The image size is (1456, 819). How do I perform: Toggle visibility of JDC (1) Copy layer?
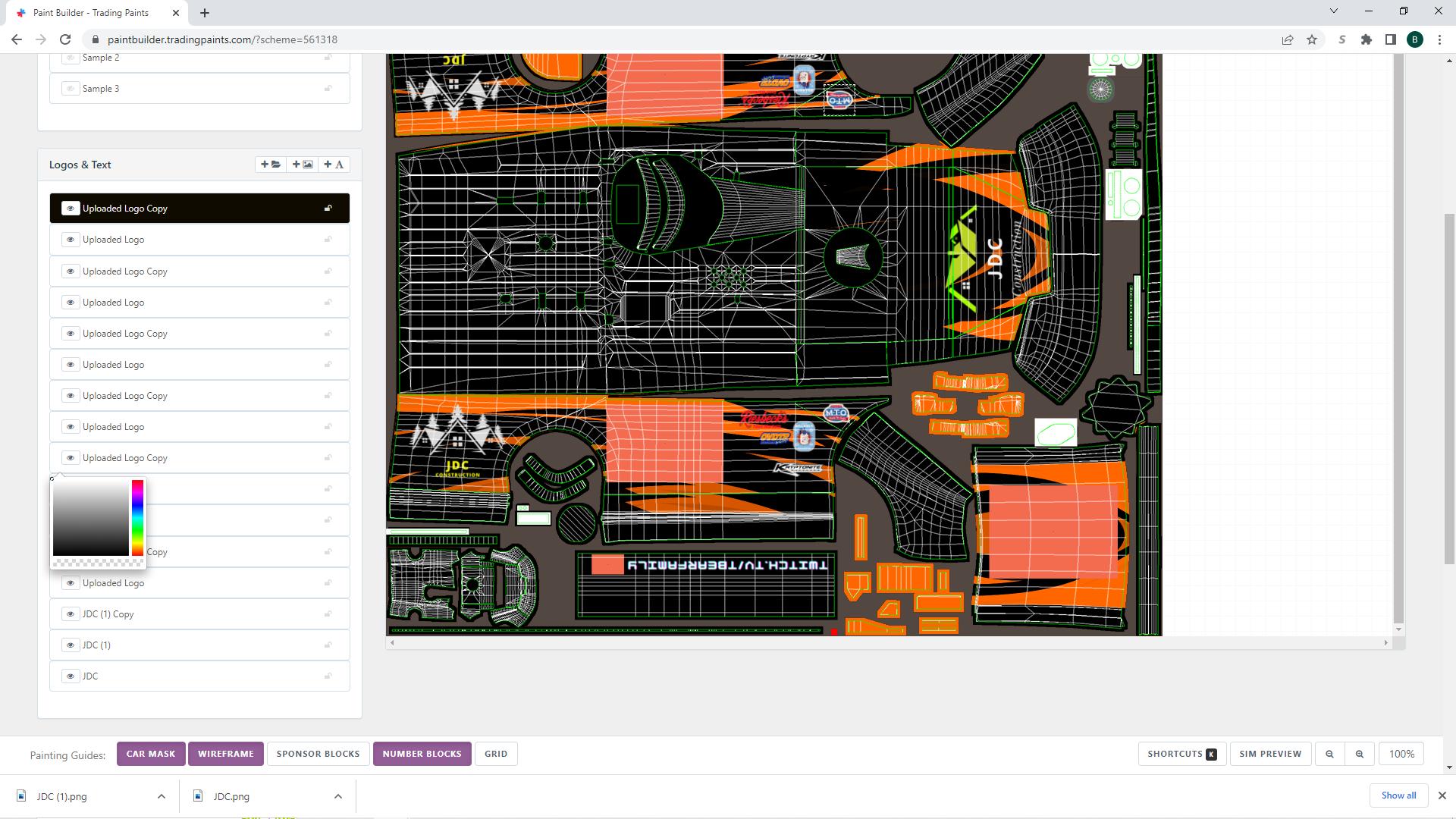(71, 614)
